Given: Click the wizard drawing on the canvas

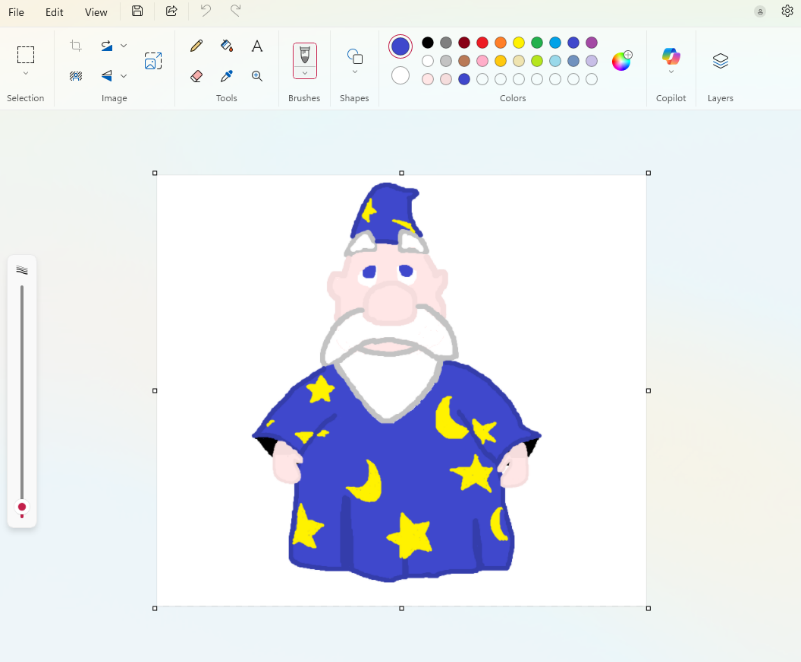Looking at the screenshot, I should 397,383.
